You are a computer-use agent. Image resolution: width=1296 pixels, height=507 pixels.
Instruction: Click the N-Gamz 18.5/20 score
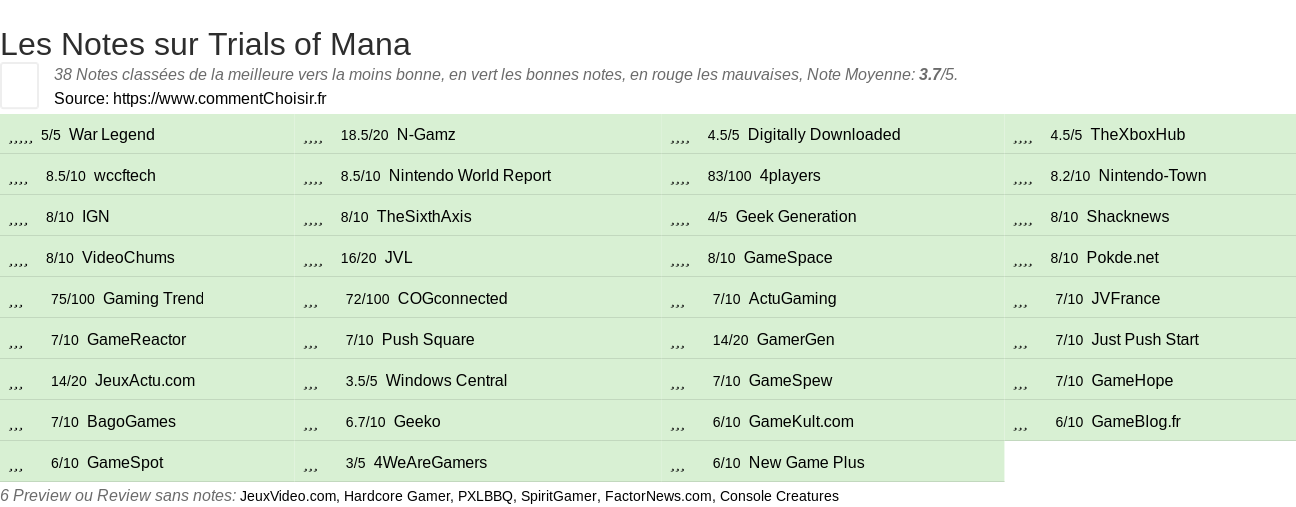point(364,135)
